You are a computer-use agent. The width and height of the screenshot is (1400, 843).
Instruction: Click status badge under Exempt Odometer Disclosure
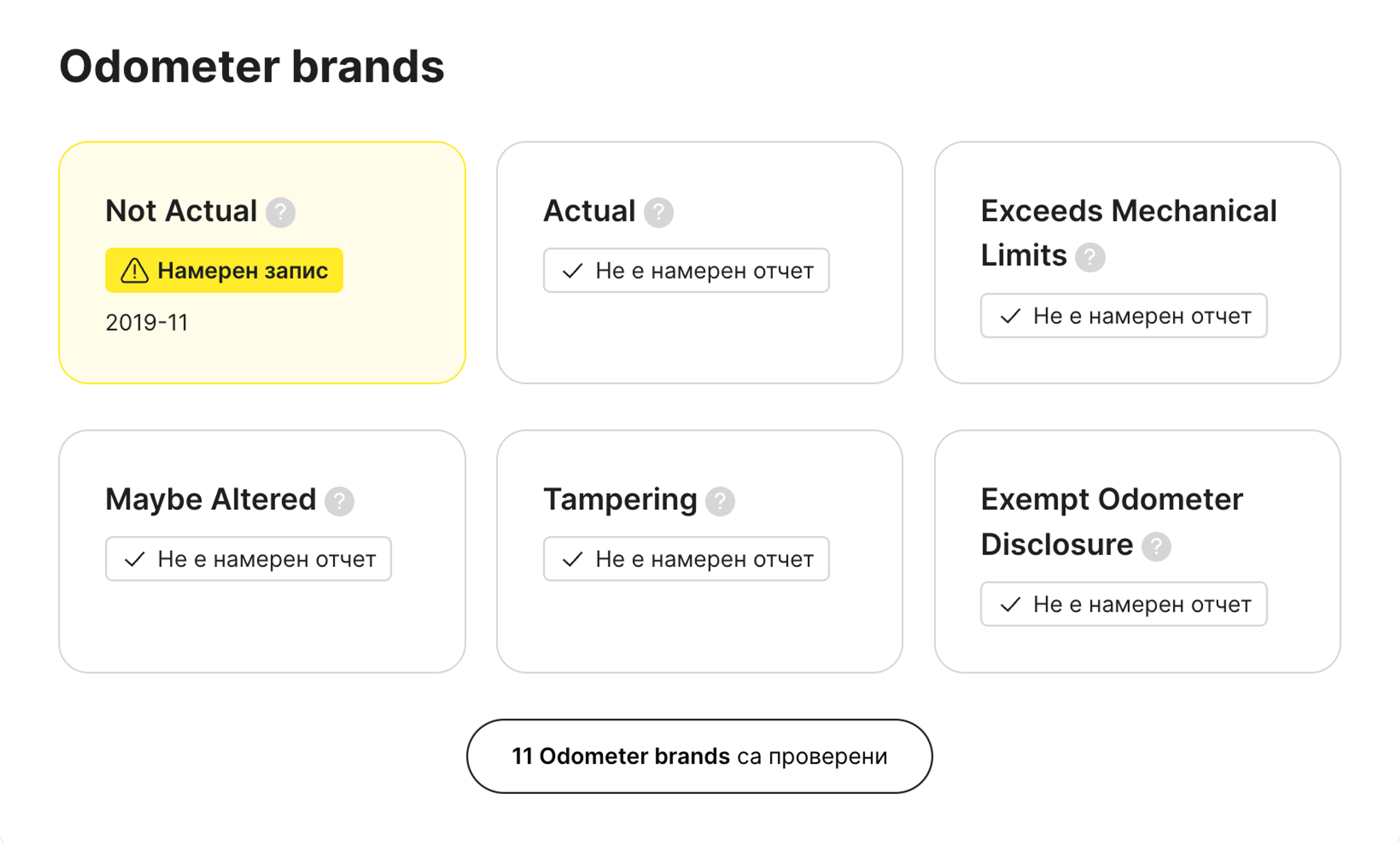[x=1123, y=604]
